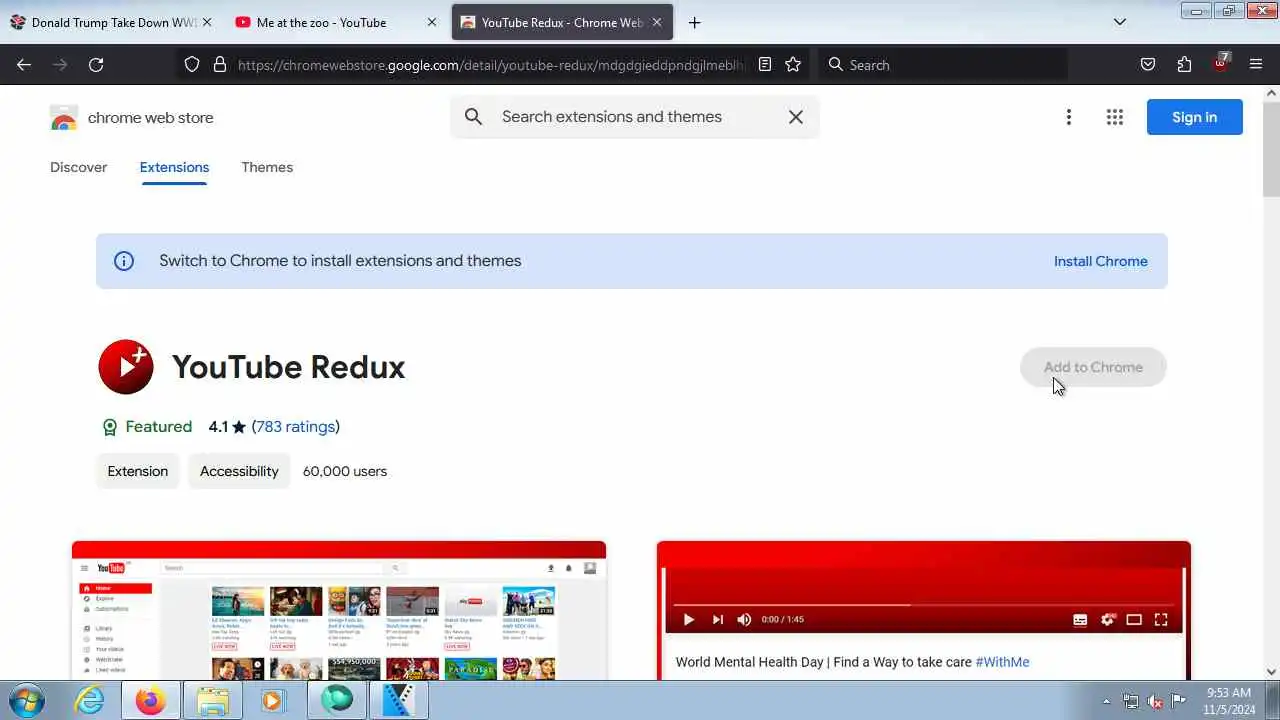Open the Extensions section
The image size is (1280, 720).
[x=174, y=167]
